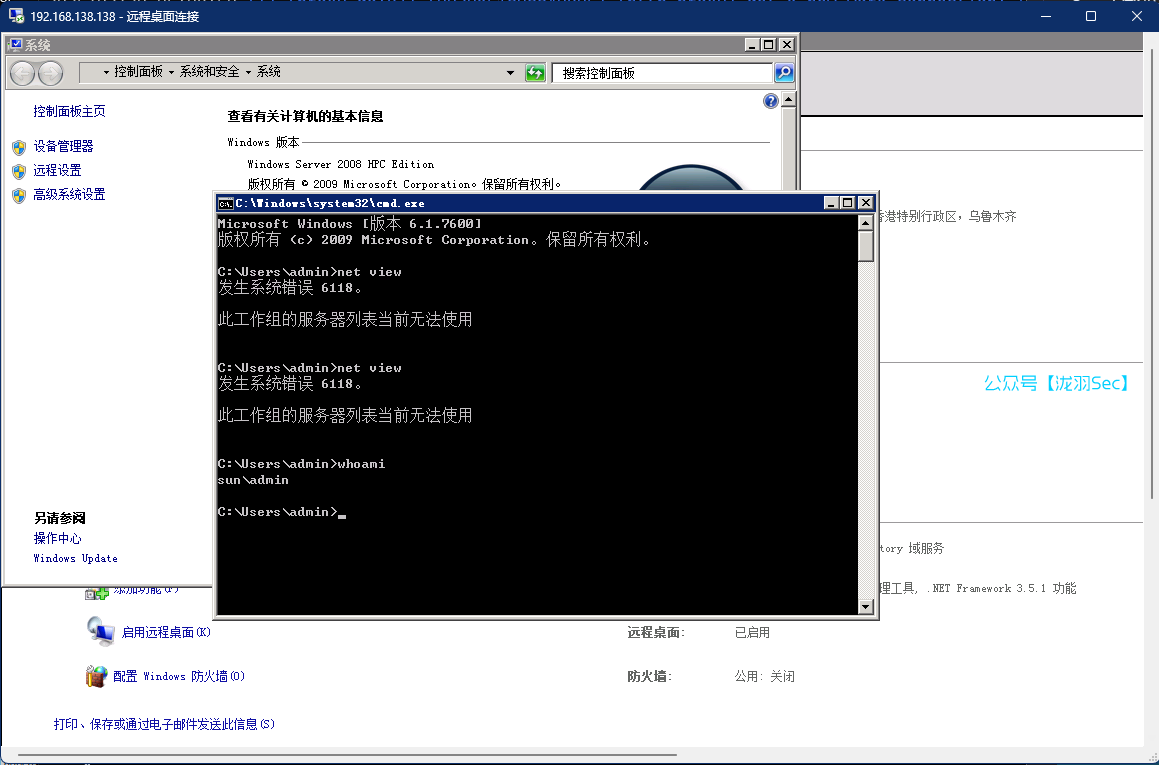The width and height of the screenshot is (1159, 765).
Task: Click the green refresh icon in address bar
Action: click(x=535, y=73)
